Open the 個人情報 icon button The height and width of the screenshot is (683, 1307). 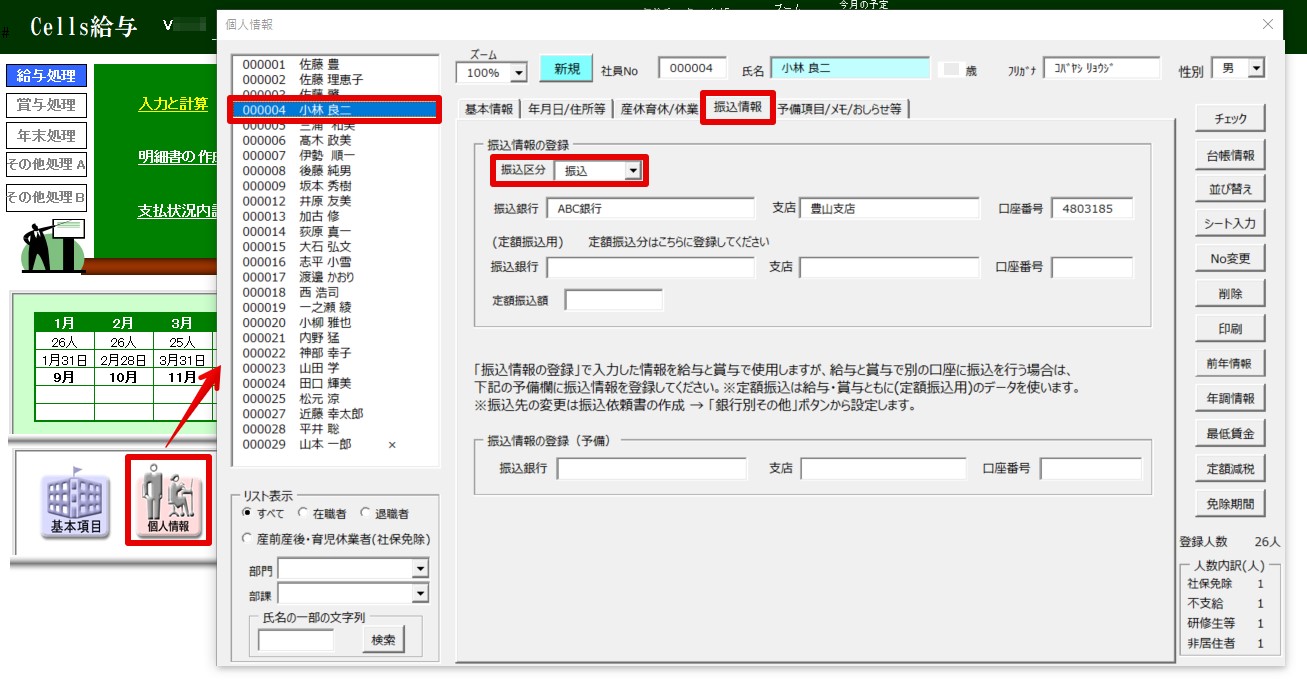point(168,500)
